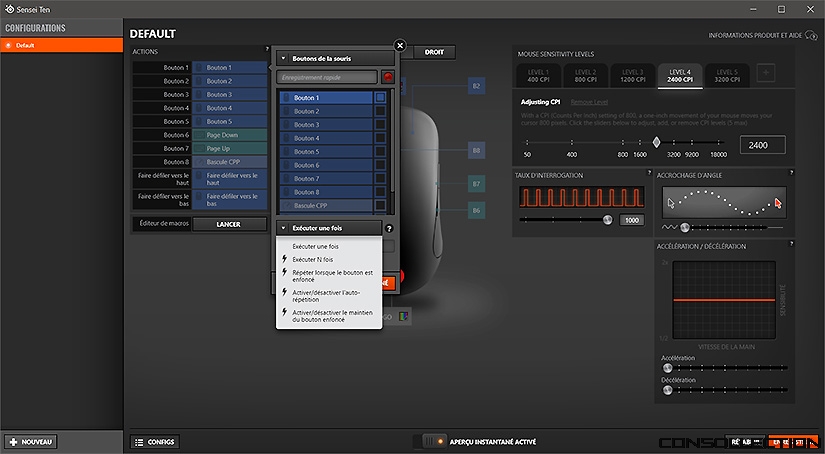The height and width of the screenshot is (454, 825).
Task: Click the angle snapping slider knob
Action: [685, 227]
